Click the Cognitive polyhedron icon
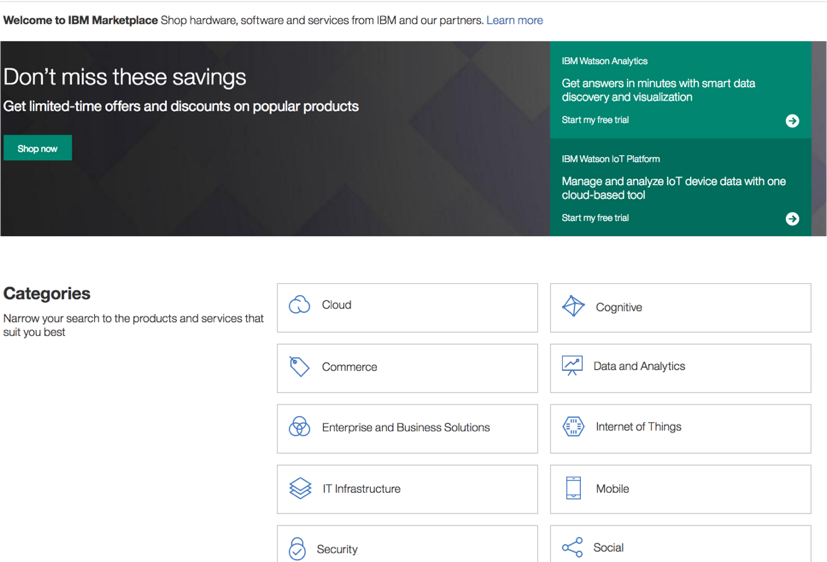The image size is (827, 562). (x=573, y=306)
